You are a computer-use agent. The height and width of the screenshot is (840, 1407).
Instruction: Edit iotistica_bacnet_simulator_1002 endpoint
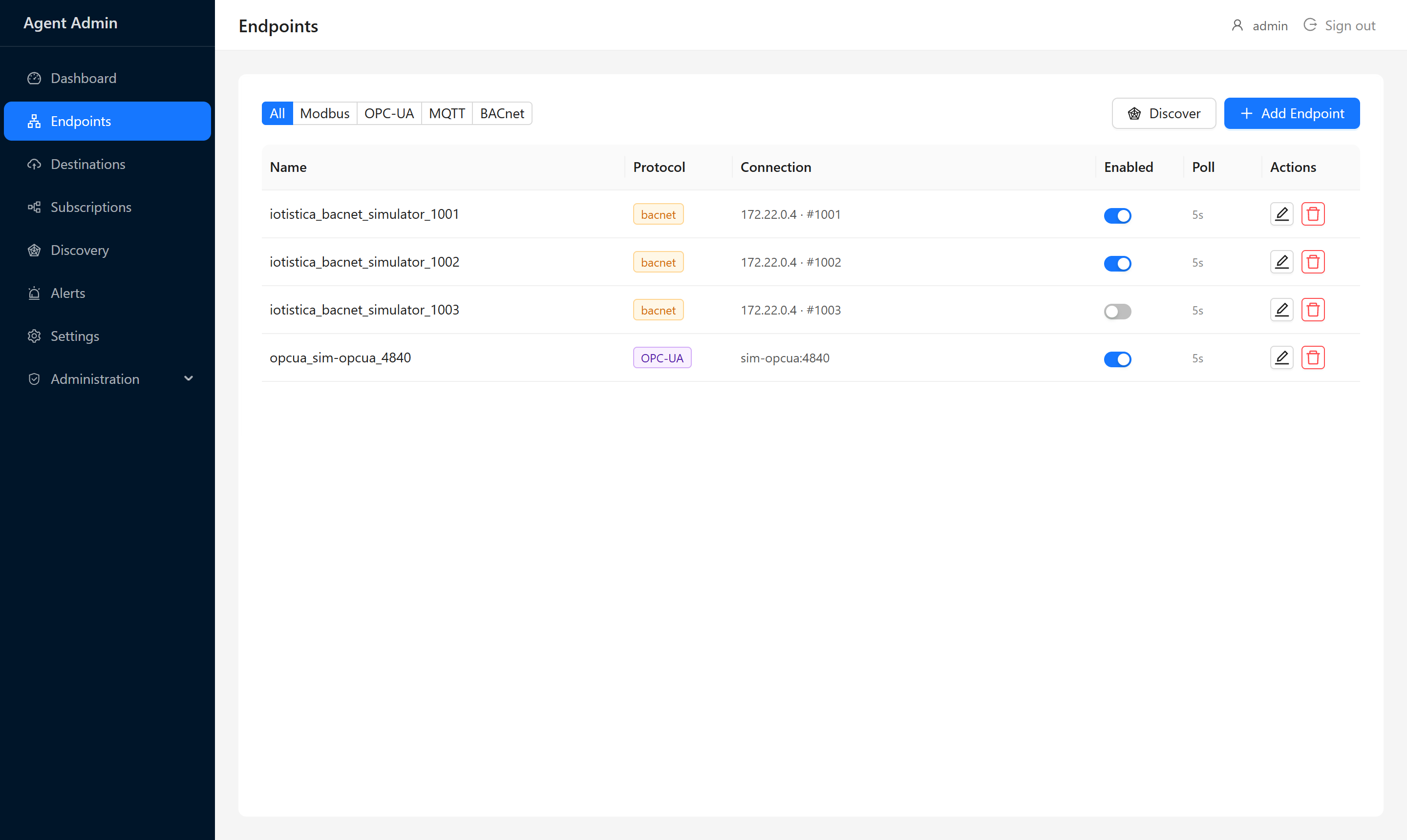[1281, 262]
